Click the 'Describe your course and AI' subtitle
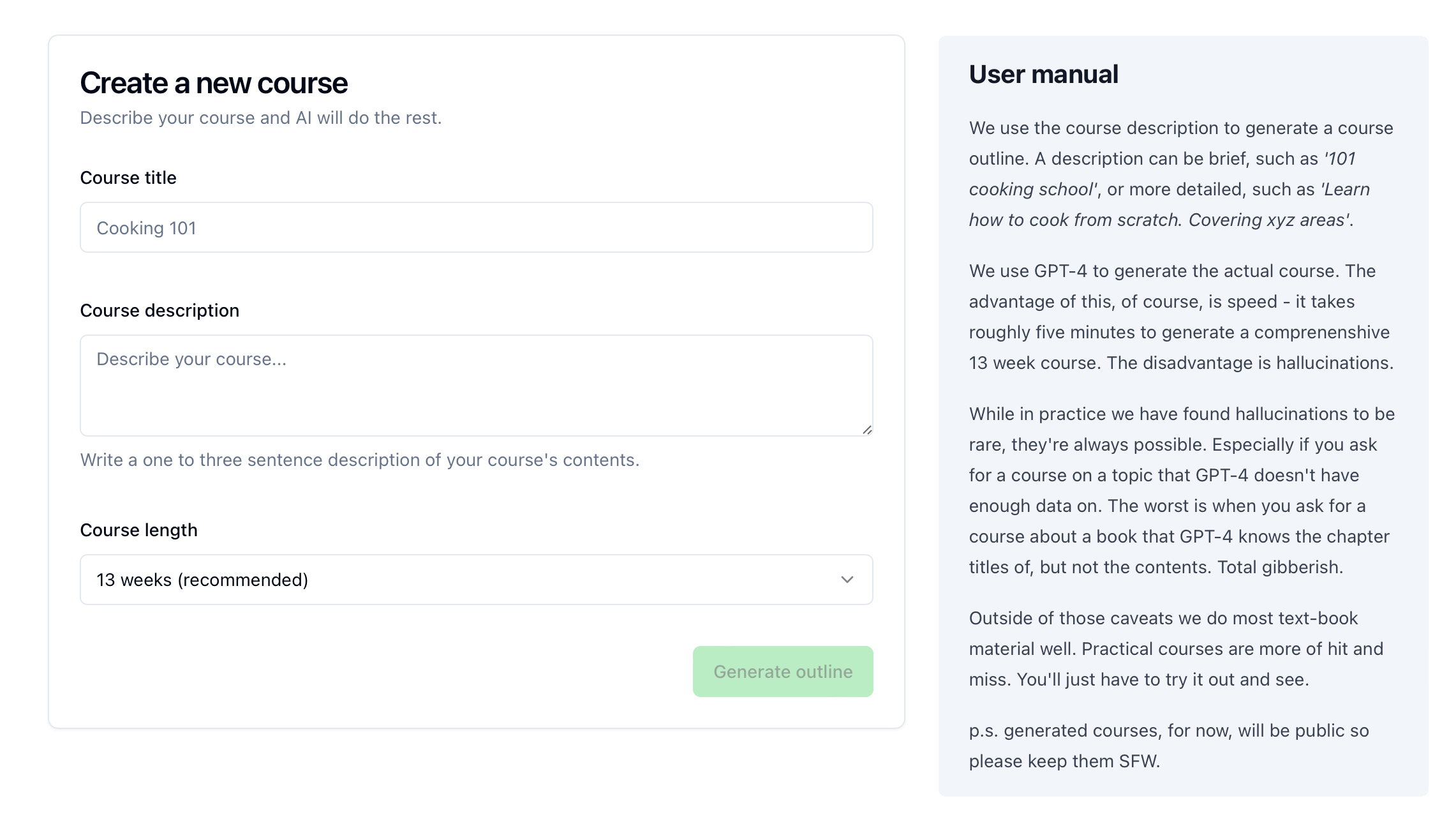The height and width of the screenshot is (826, 1456). 260,118
